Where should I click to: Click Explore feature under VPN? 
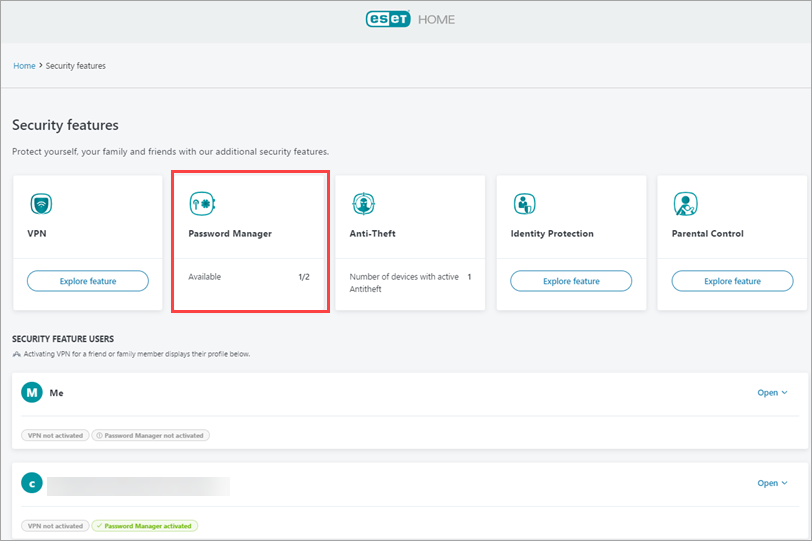tap(88, 281)
